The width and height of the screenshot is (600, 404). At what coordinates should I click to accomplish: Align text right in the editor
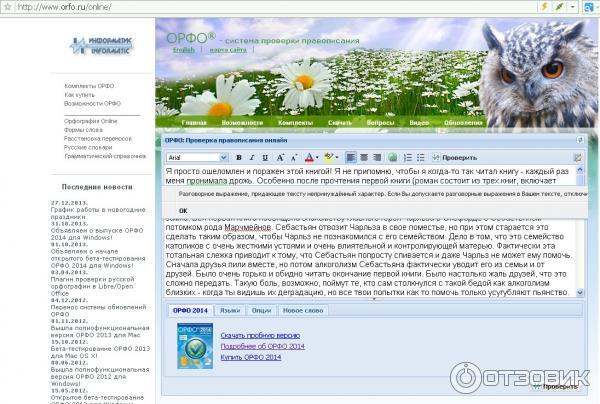coord(377,157)
